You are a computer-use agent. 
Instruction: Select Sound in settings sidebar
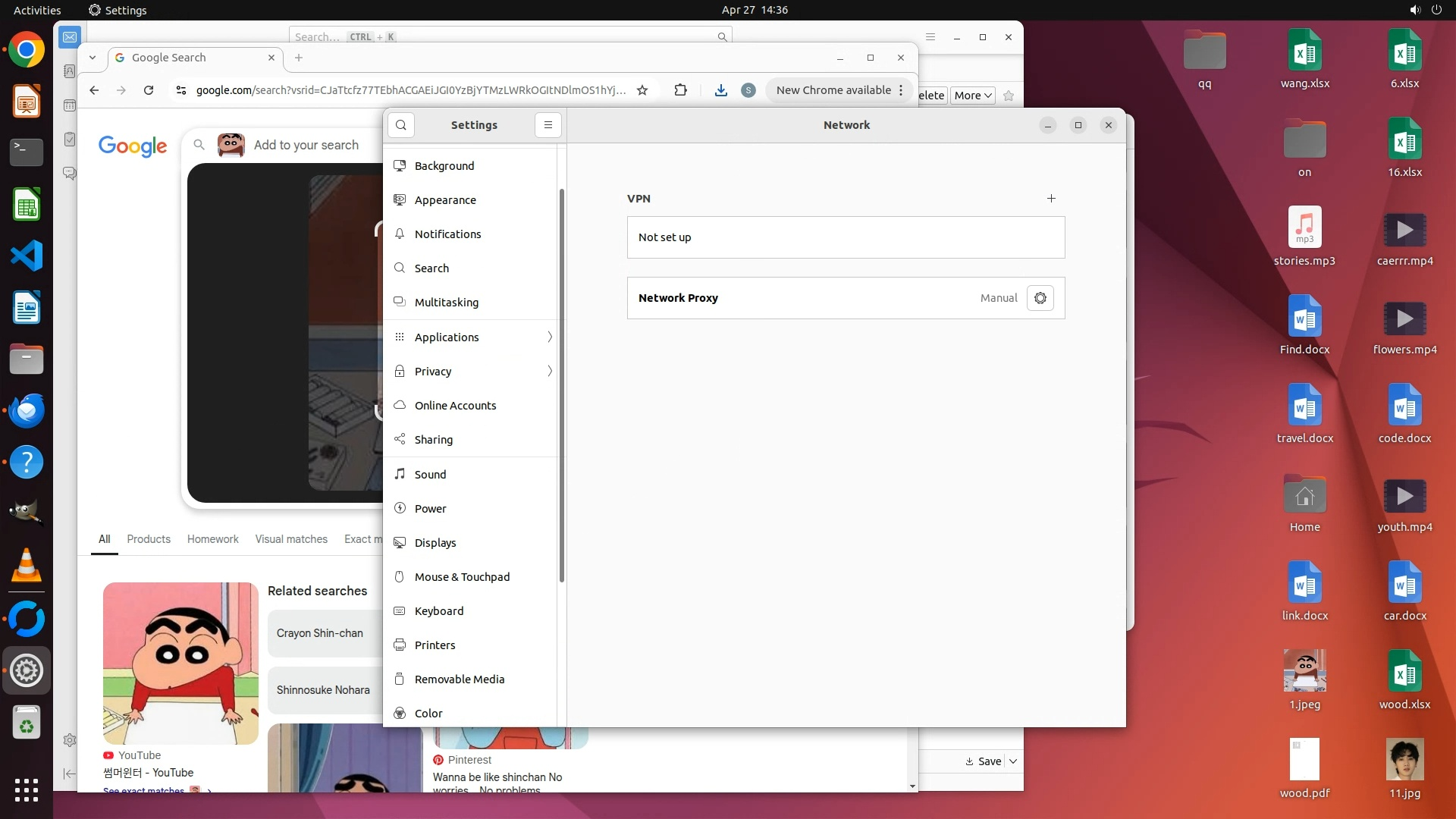(430, 475)
